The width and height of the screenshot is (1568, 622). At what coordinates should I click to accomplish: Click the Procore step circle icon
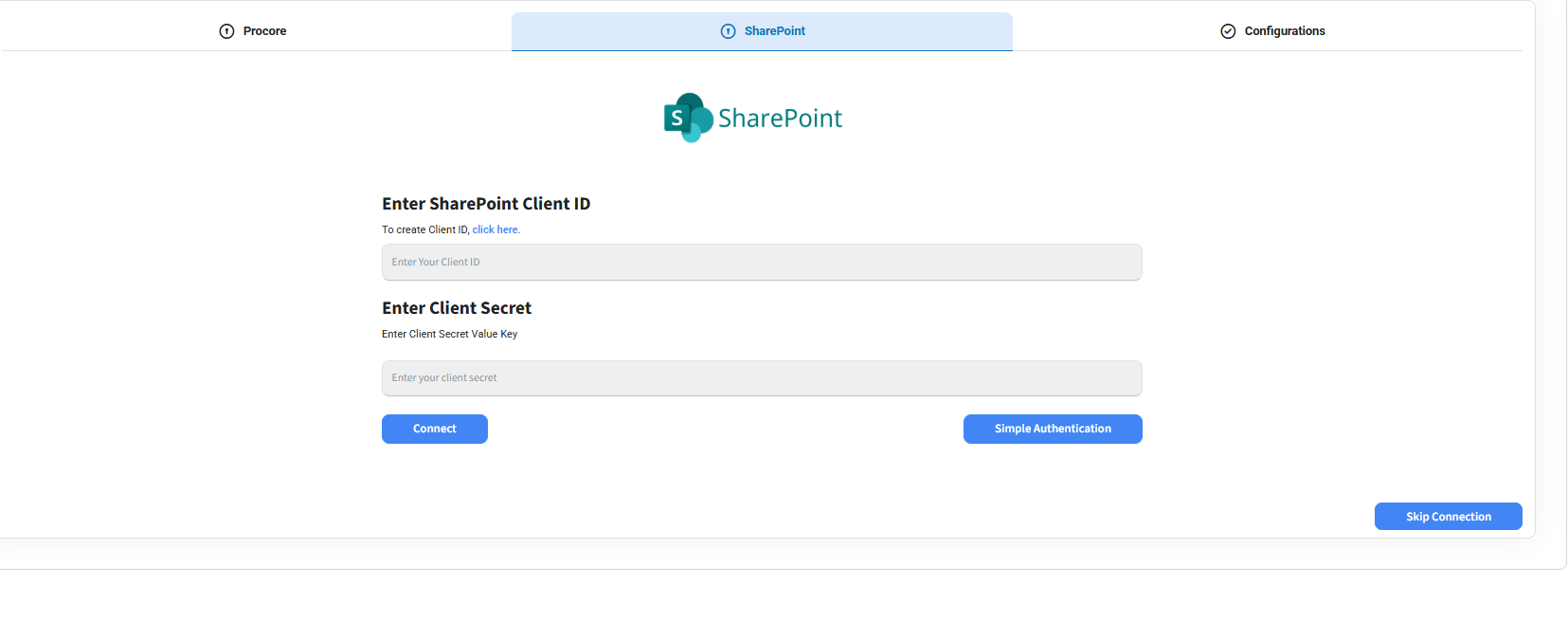(226, 31)
